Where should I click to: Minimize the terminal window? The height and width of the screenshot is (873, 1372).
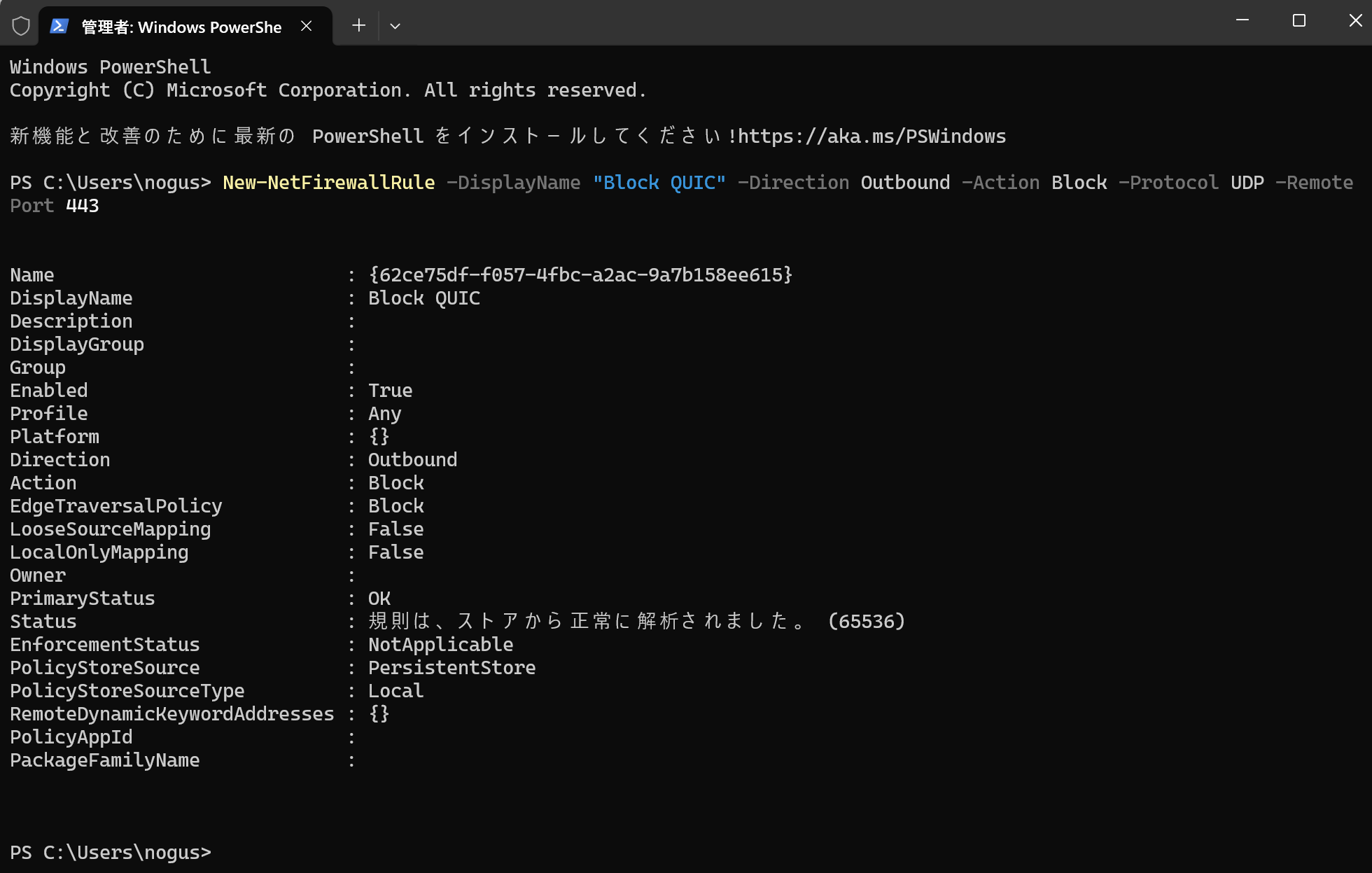(x=1242, y=21)
